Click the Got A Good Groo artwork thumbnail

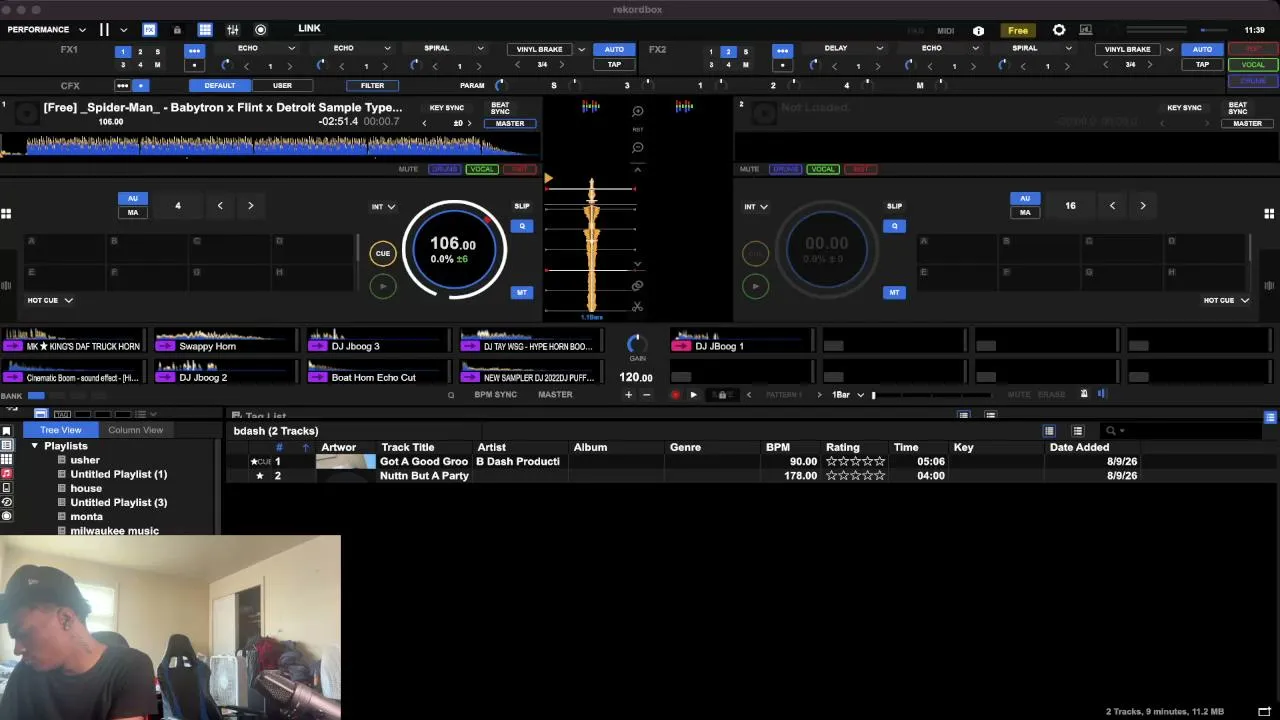click(x=346, y=462)
